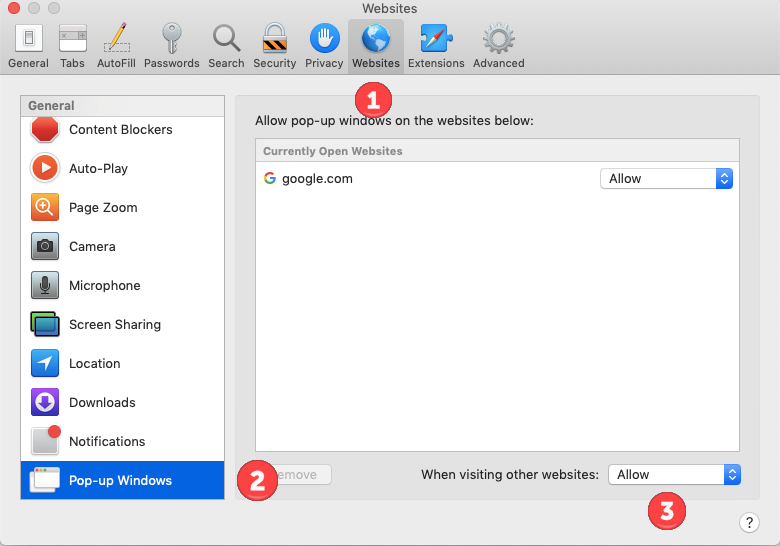Open the Passwords key preferences
The height and width of the screenshot is (546, 780).
click(x=172, y=46)
